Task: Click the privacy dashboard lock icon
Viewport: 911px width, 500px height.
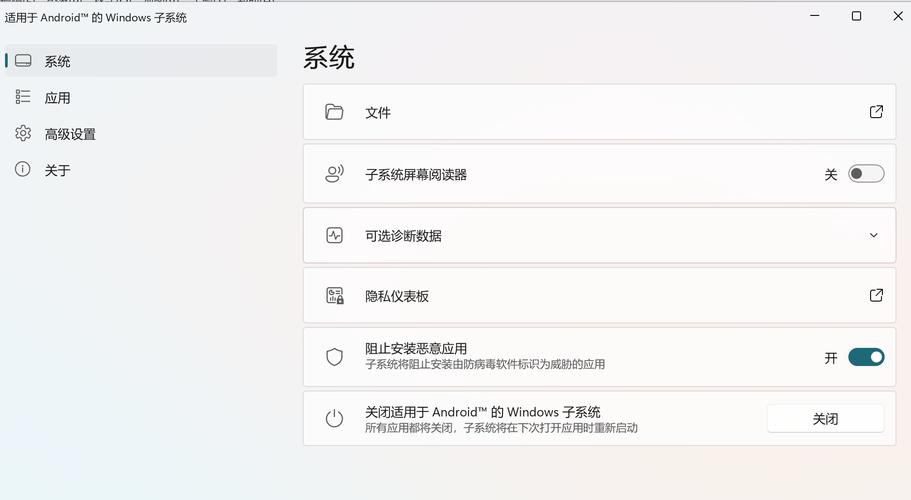Action: (335, 296)
